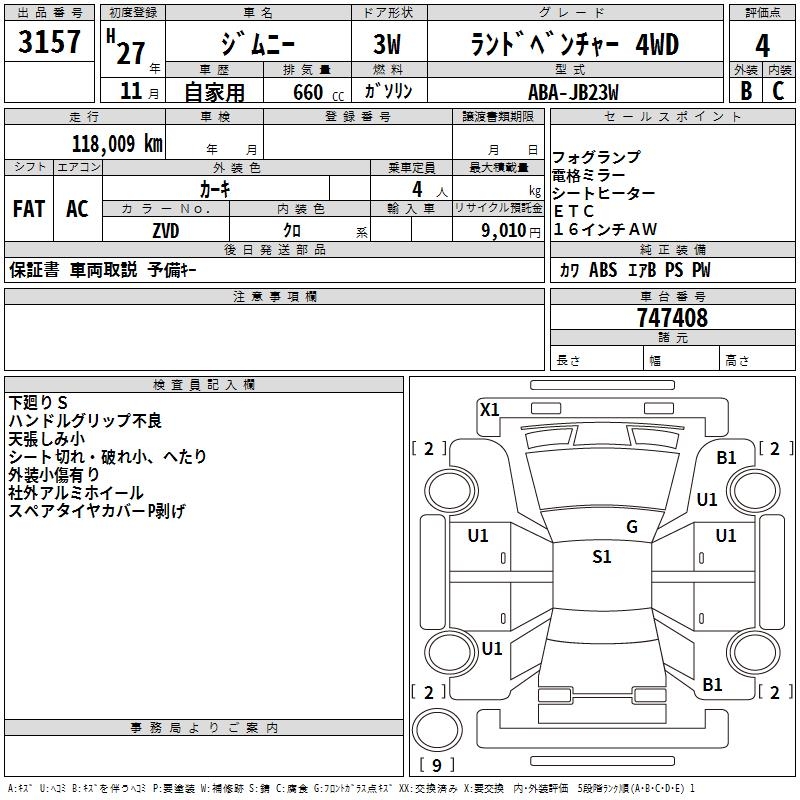Viewport: 800px width, 800px height.
Task: Click the B1 mark by the top-right wheel
Action: (726, 457)
